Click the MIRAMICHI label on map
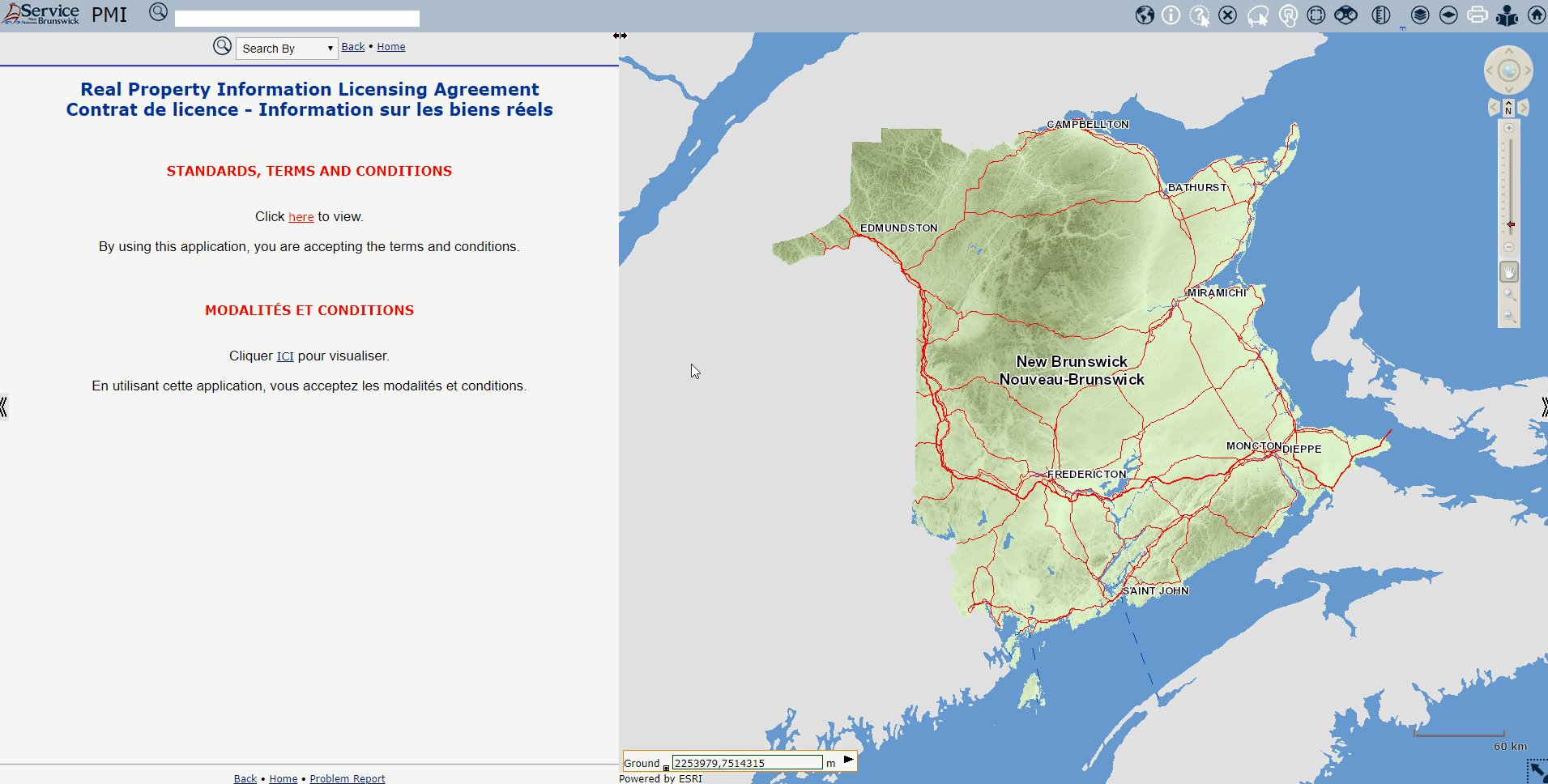This screenshot has height=784, width=1548. [1217, 293]
